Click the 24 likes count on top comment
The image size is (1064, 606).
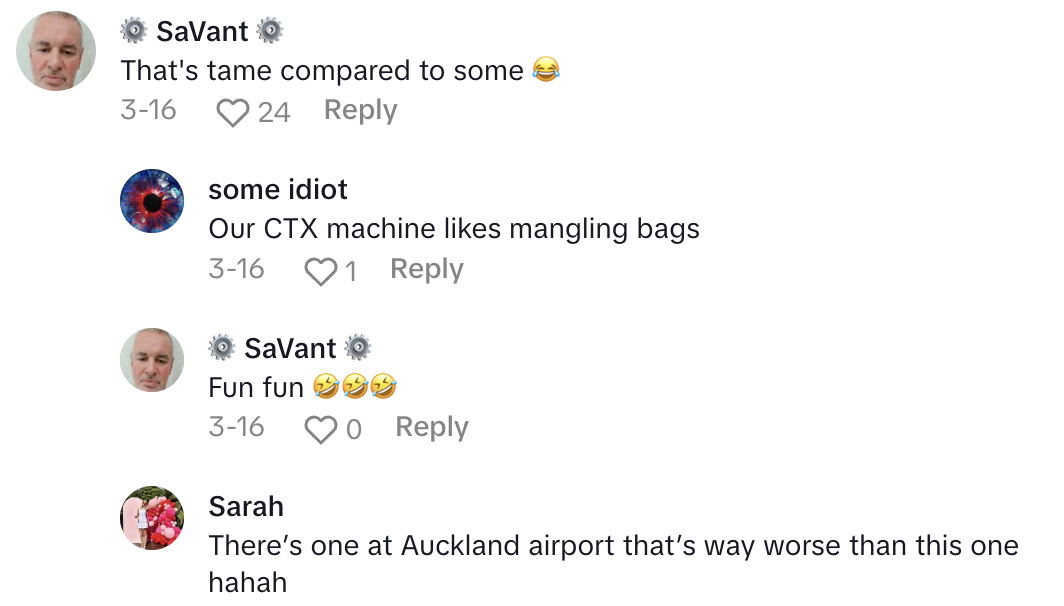(x=273, y=112)
